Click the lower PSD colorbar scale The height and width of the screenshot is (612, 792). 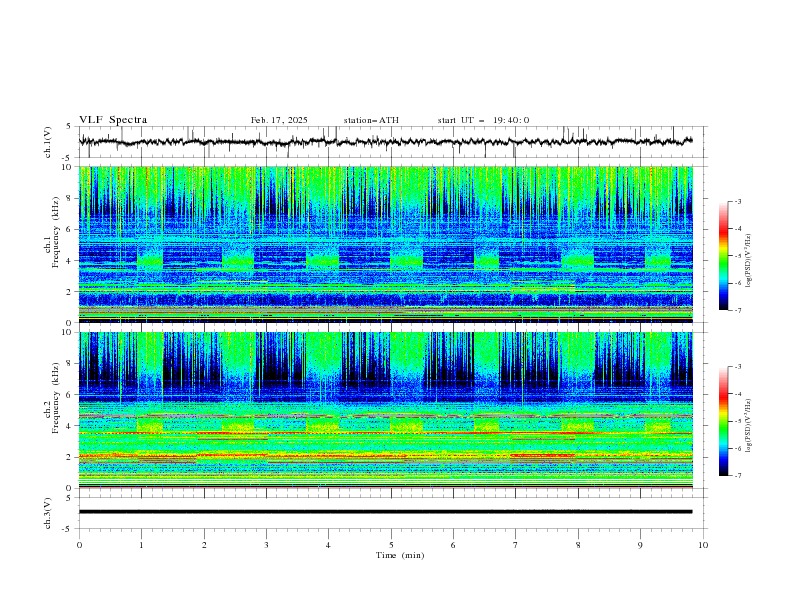(x=723, y=421)
